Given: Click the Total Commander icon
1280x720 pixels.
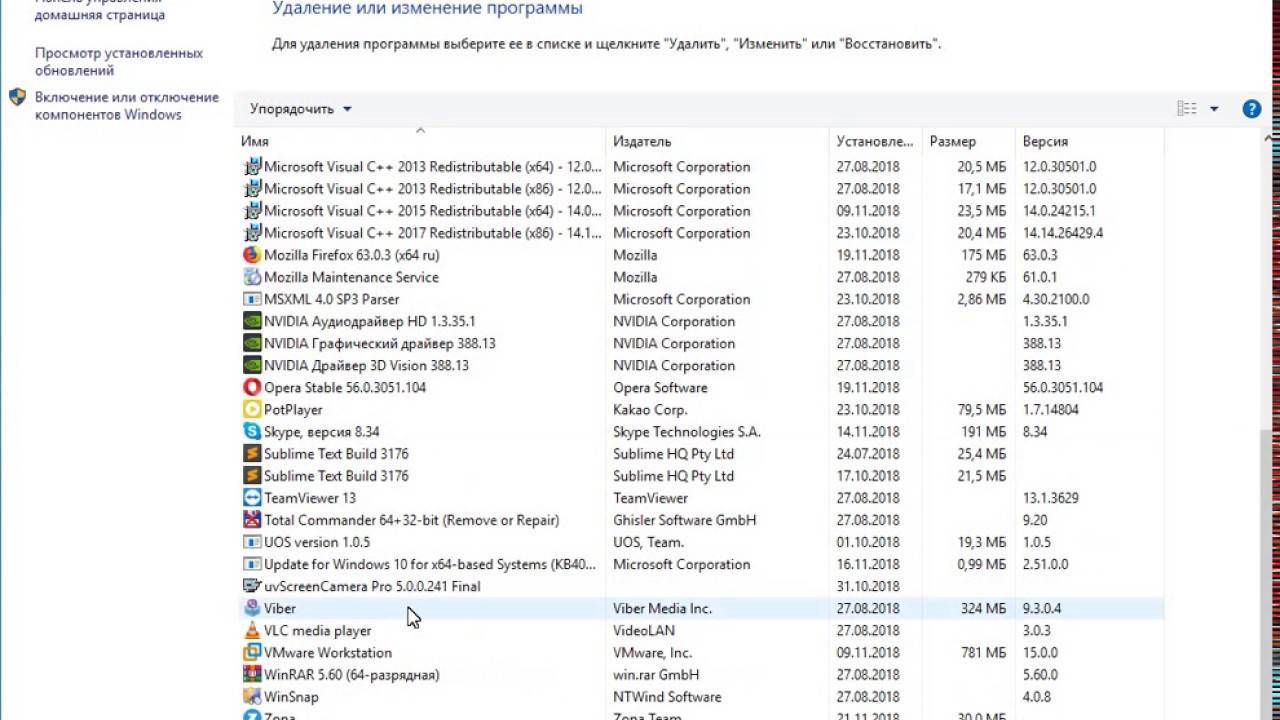Looking at the screenshot, I should point(252,520).
